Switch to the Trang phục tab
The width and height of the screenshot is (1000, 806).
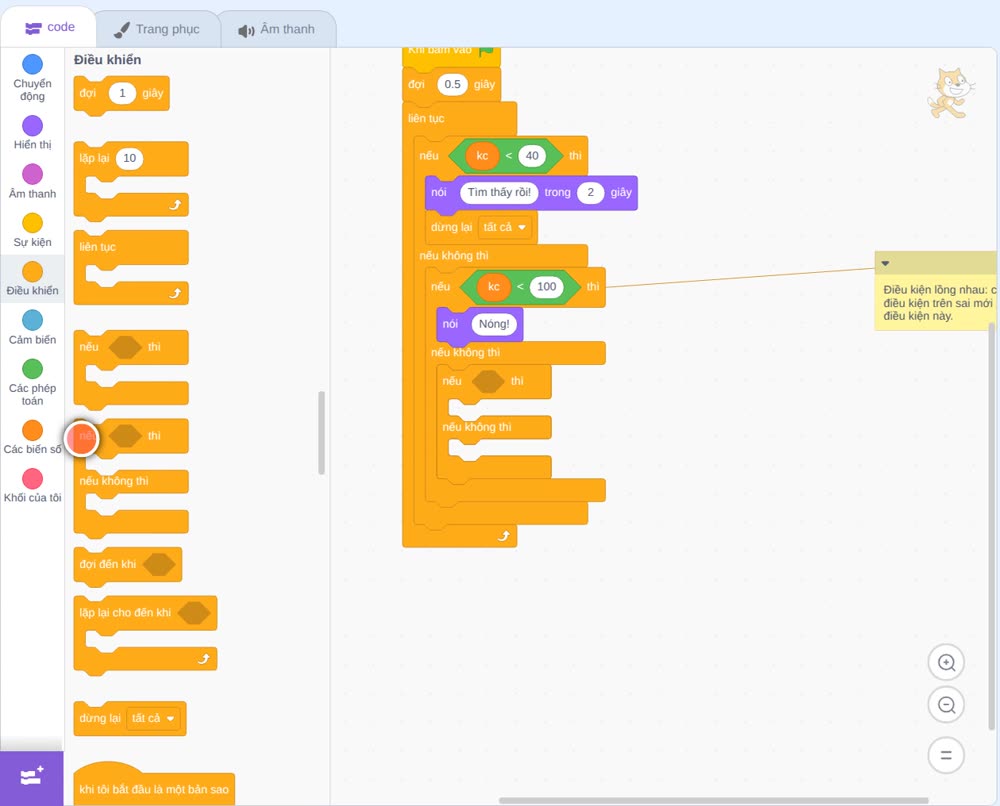[157, 29]
